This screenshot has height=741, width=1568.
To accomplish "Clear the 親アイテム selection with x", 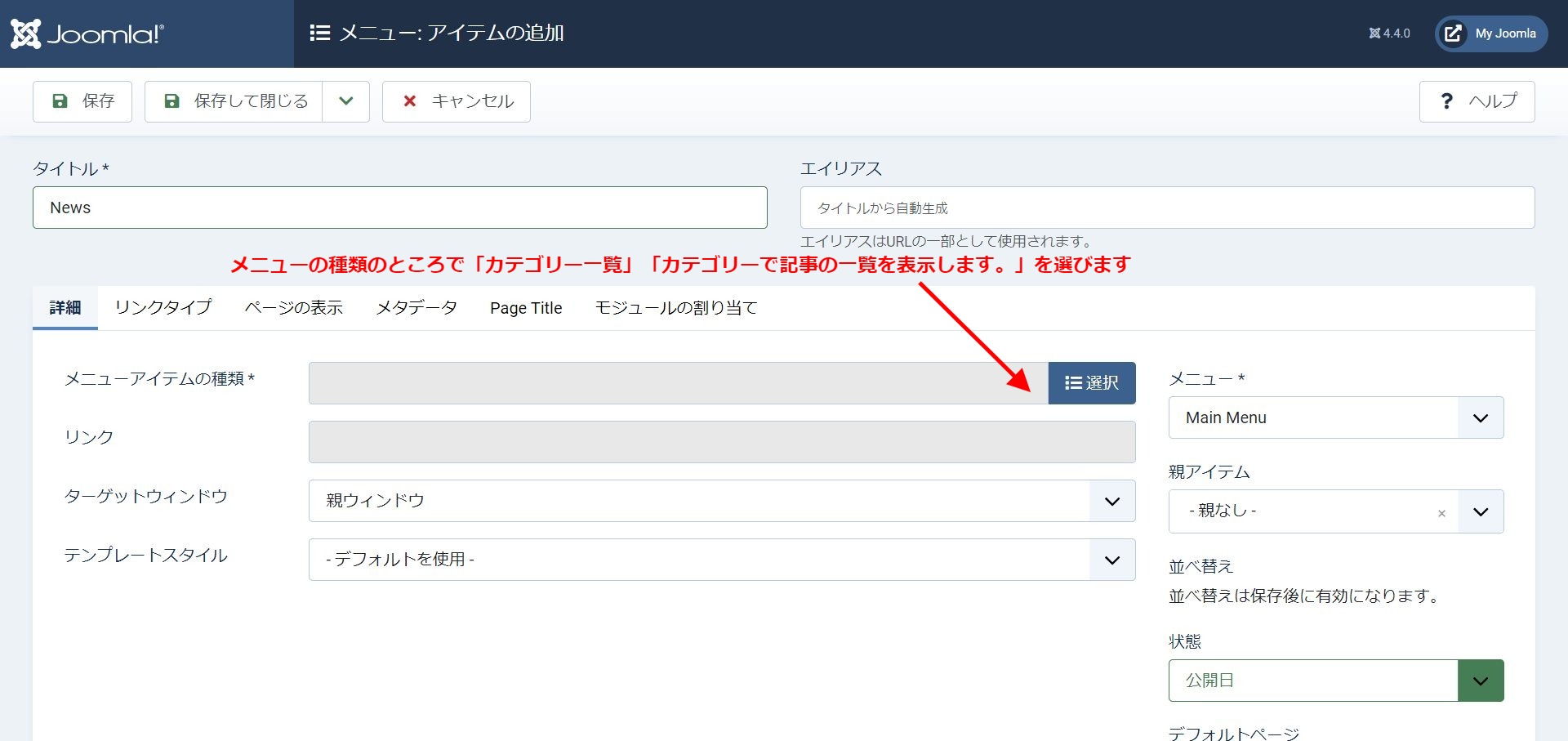I will [1441, 513].
